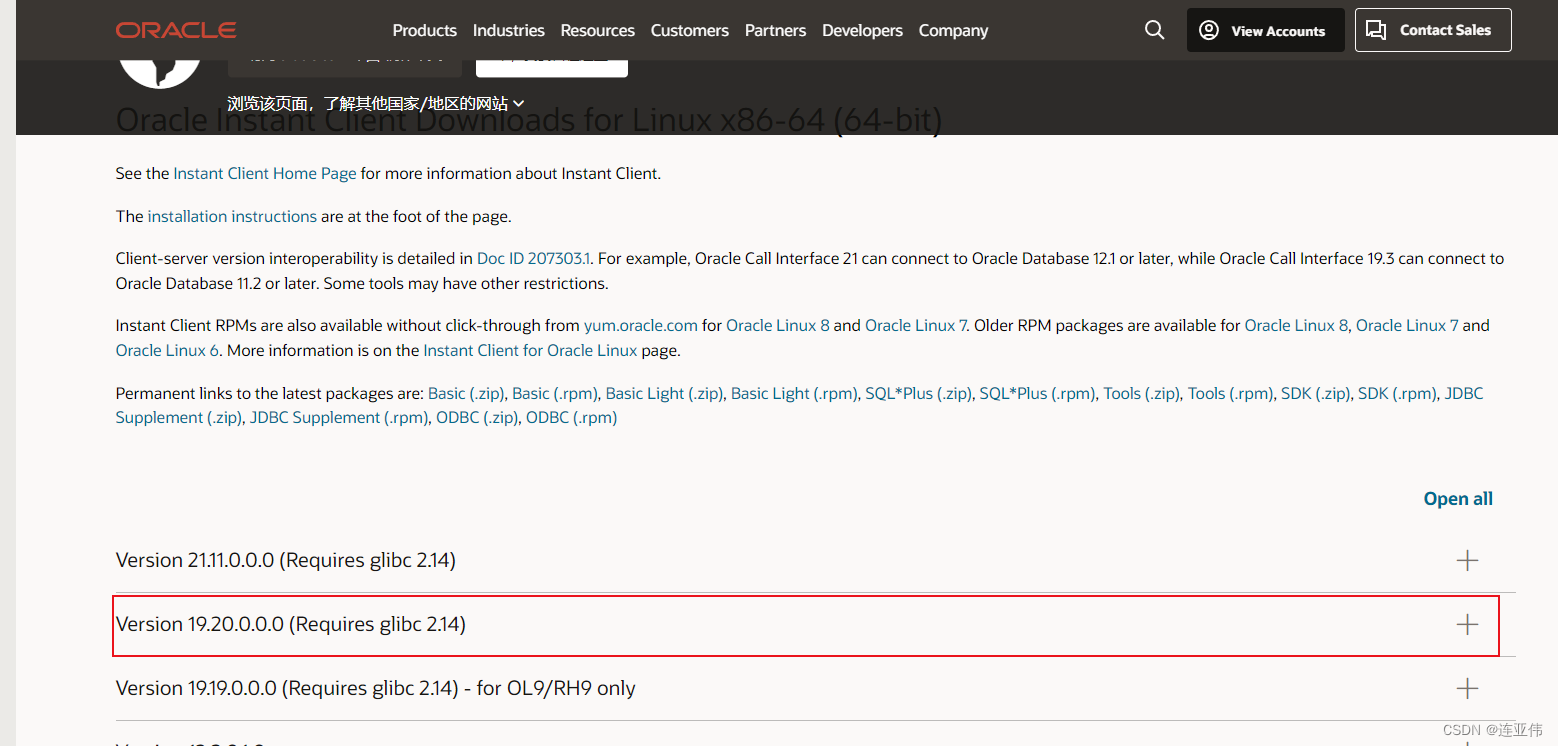Expand Version 19.19.0.0.0 OL9/RH9 plus icon

(x=1467, y=688)
